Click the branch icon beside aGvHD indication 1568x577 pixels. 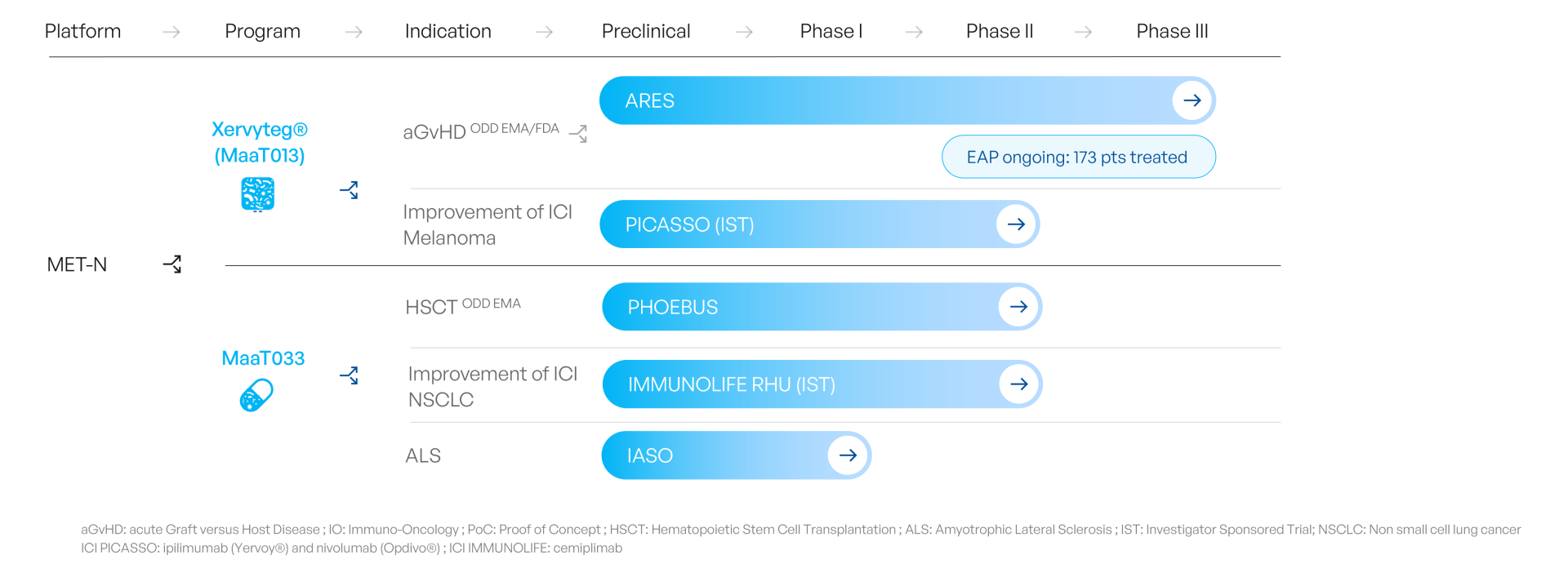(578, 133)
